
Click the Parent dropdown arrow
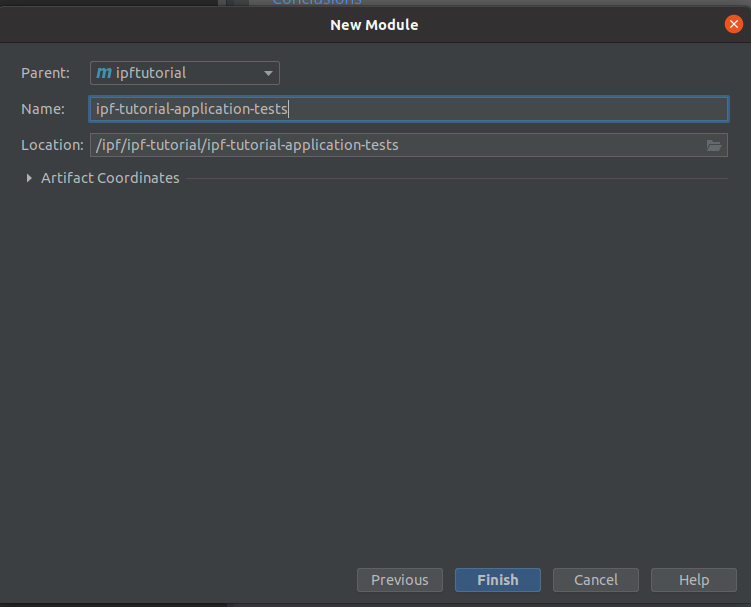268,73
